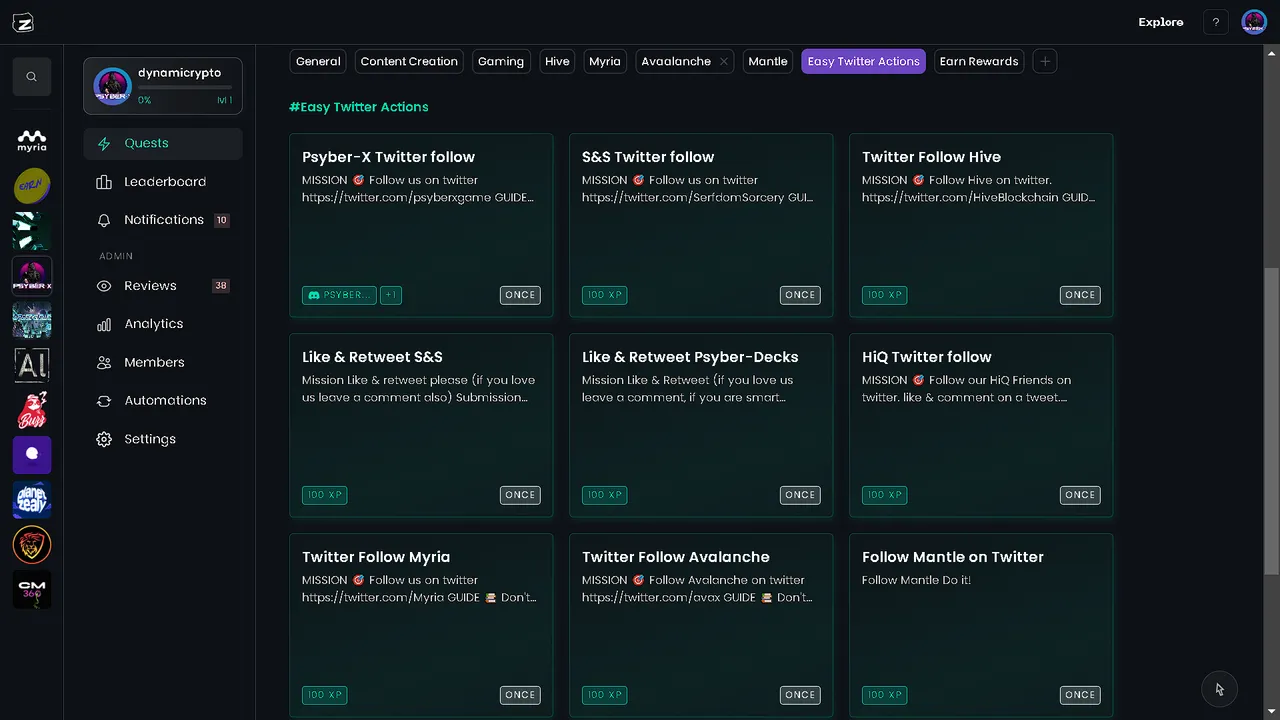The height and width of the screenshot is (720, 1280).
Task: Click the ADMIN section label in sidebar
Action: (116, 256)
